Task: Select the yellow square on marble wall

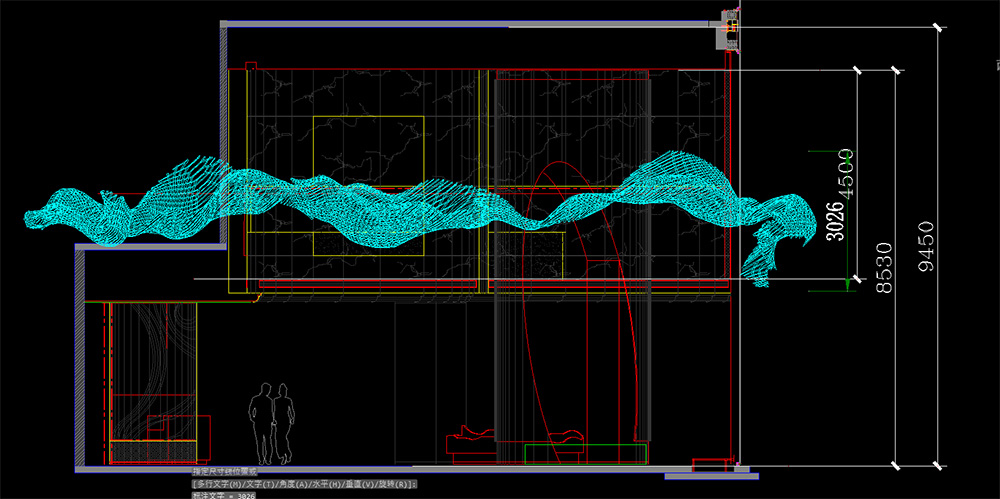Action: [368, 150]
